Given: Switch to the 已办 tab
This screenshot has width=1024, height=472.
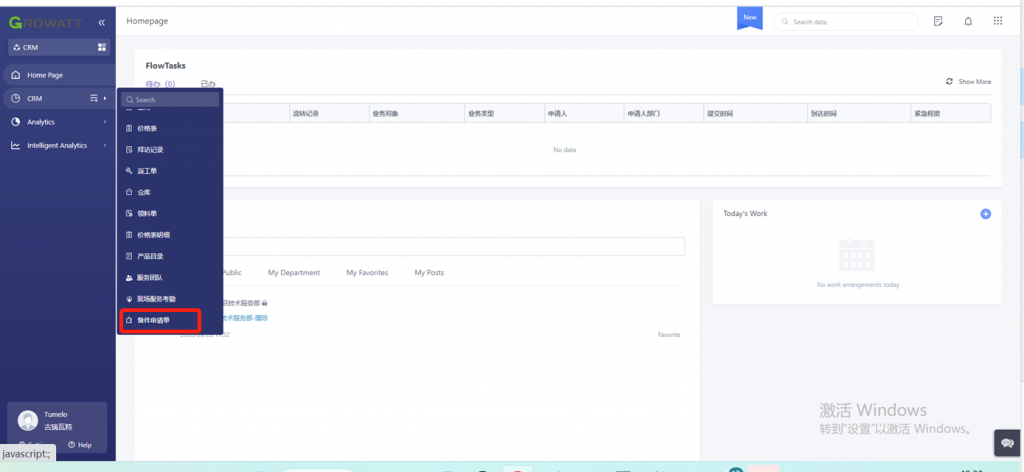Looking at the screenshot, I should click(x=208, y=84).
